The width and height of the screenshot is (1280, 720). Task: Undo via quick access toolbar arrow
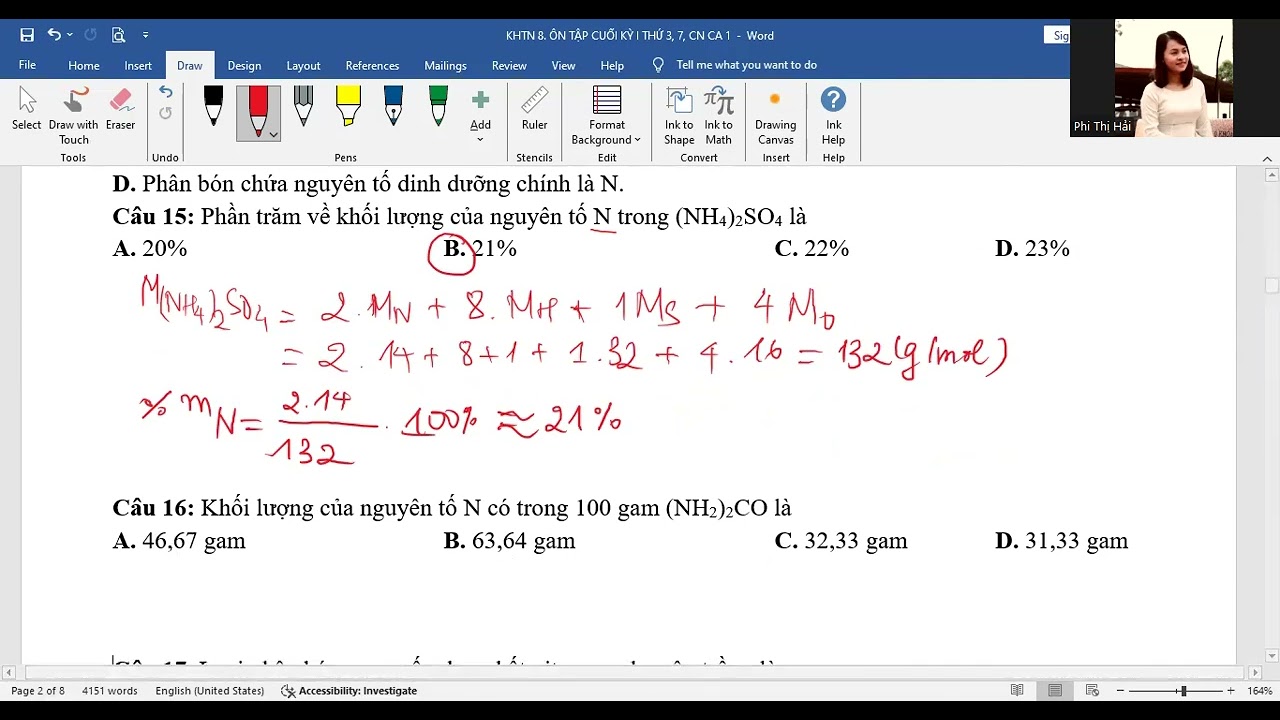coord(54,35)
